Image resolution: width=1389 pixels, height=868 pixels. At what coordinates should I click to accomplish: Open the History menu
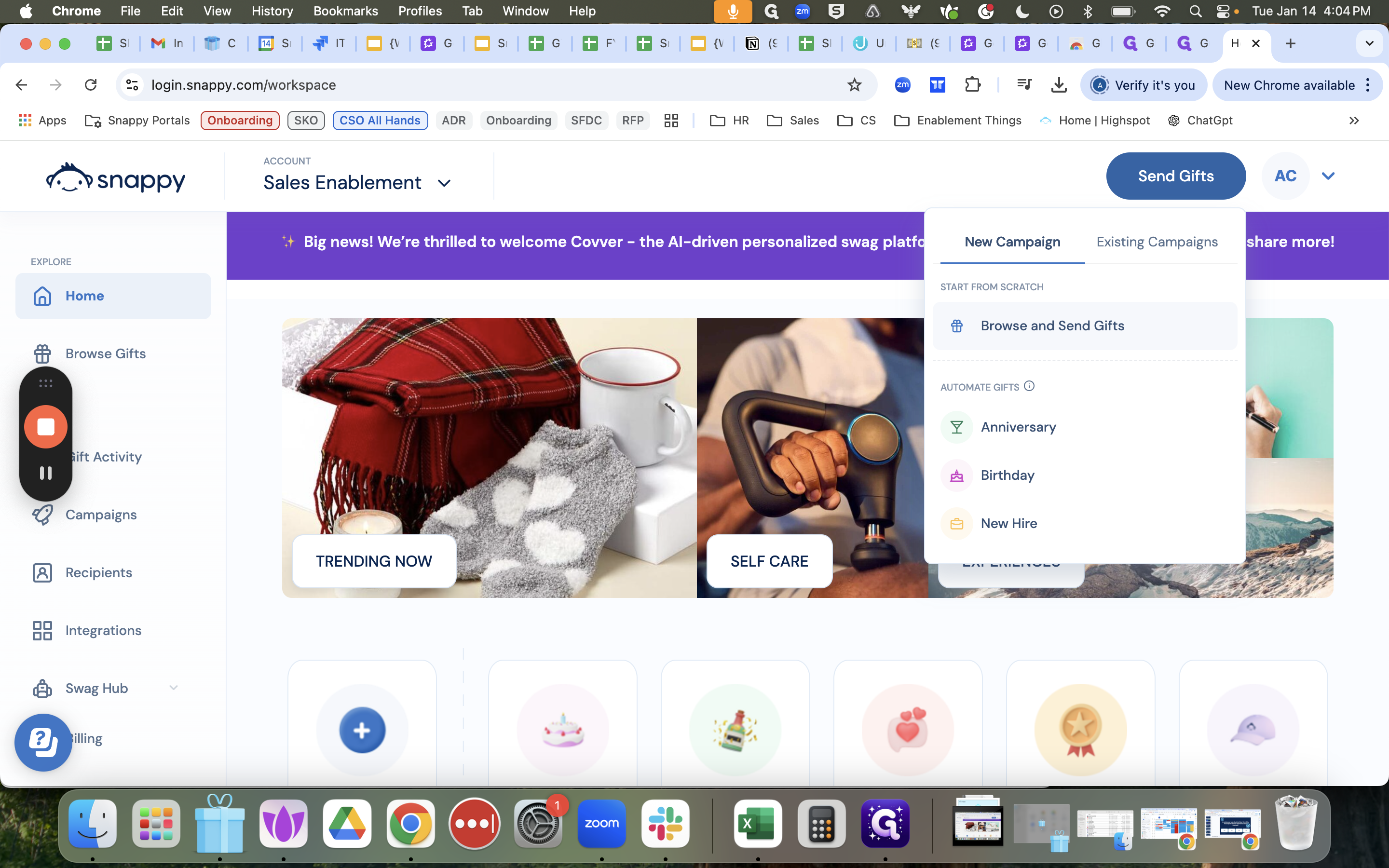pyautogui.click(x=272, y=11)
